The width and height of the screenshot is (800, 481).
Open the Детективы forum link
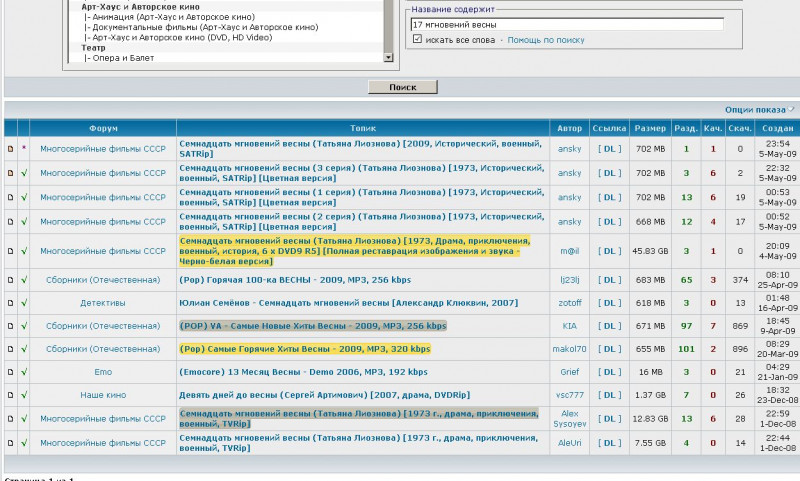103,303
